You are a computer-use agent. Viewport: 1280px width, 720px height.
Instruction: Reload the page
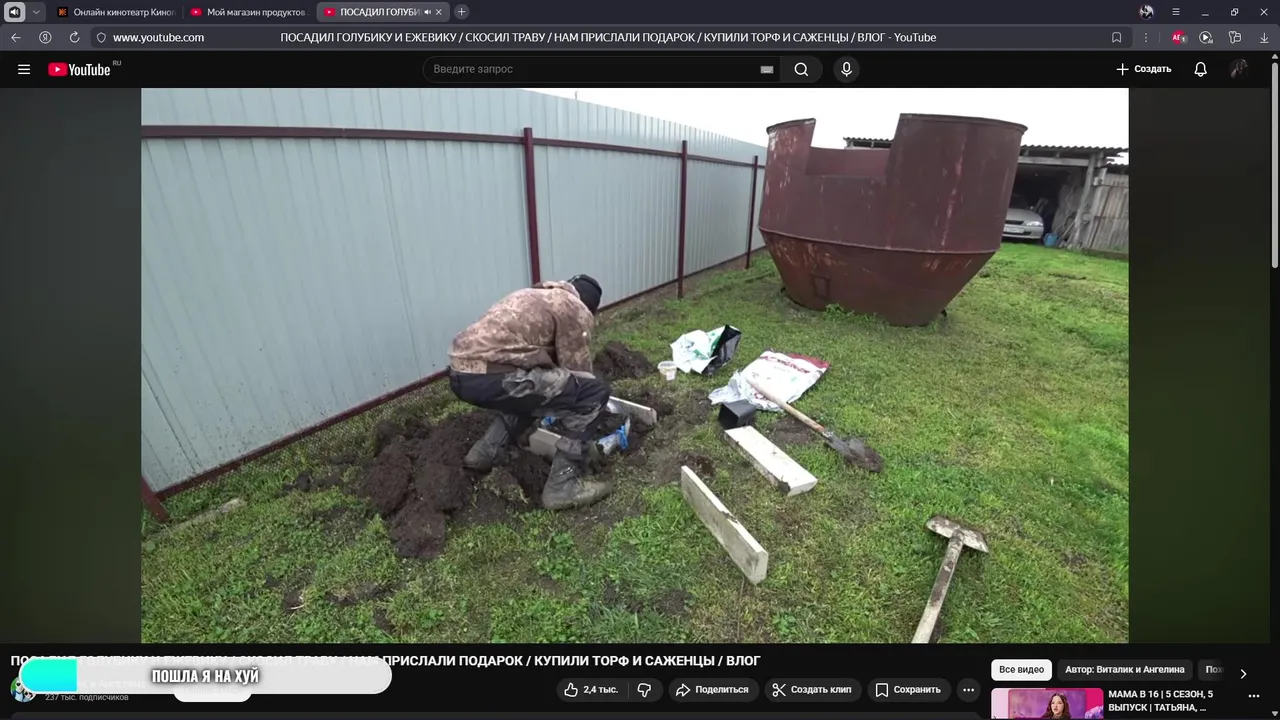[x=74, y=37]
